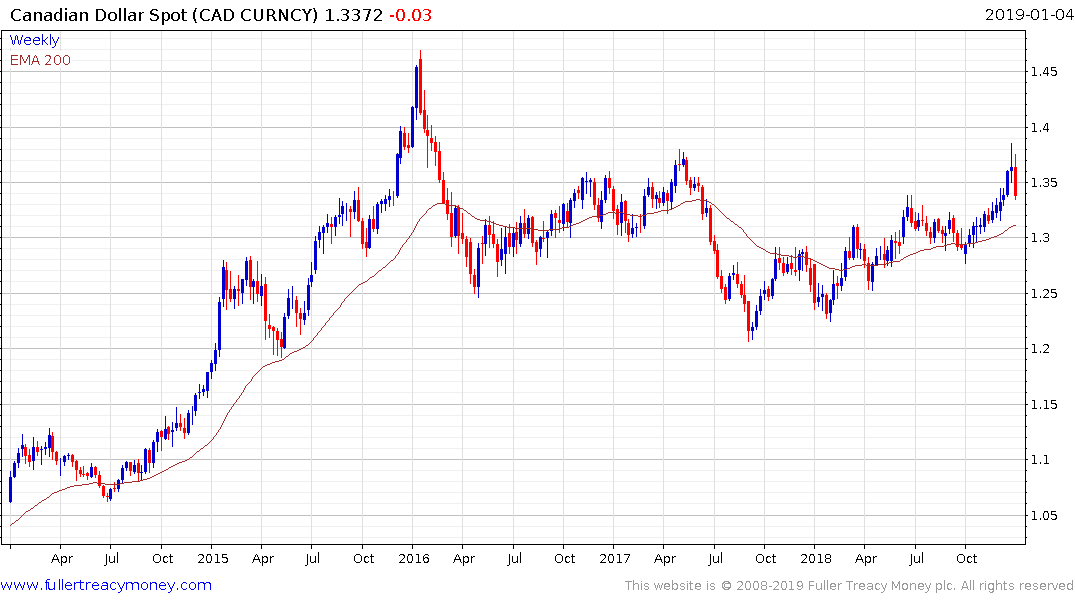Click the 2018 label on the time axis
Screen dimensions: 1075x600
coord(815,559)
